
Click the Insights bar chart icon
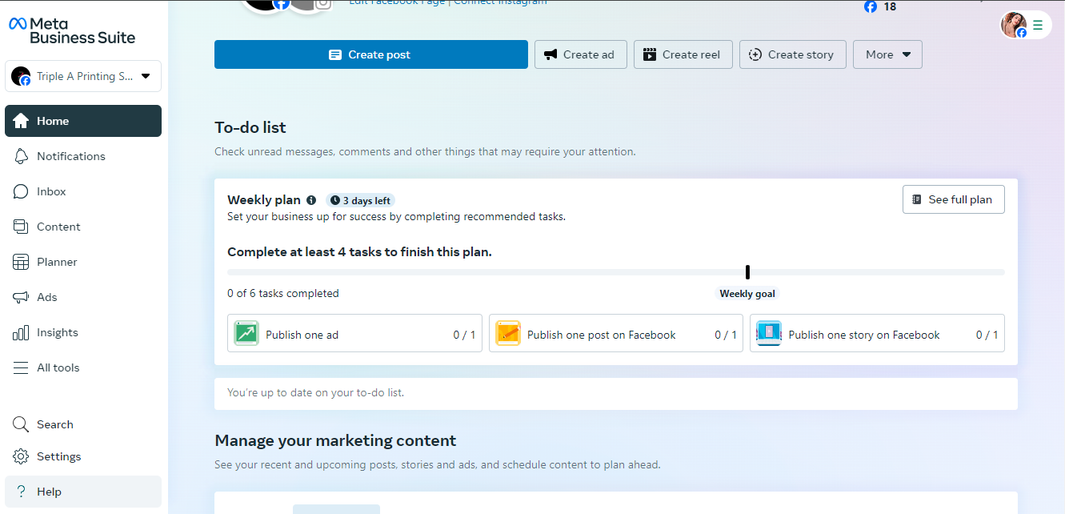21,333
